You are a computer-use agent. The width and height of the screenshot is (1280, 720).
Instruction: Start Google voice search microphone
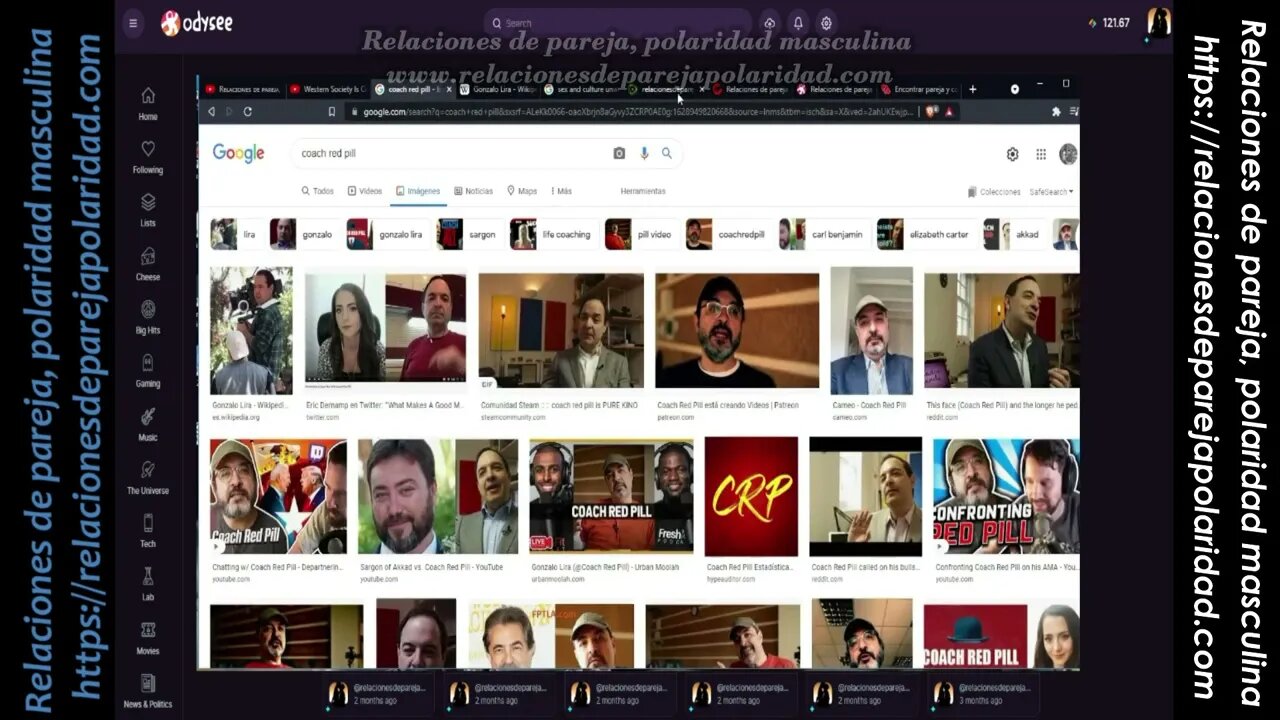click(644, 154)
